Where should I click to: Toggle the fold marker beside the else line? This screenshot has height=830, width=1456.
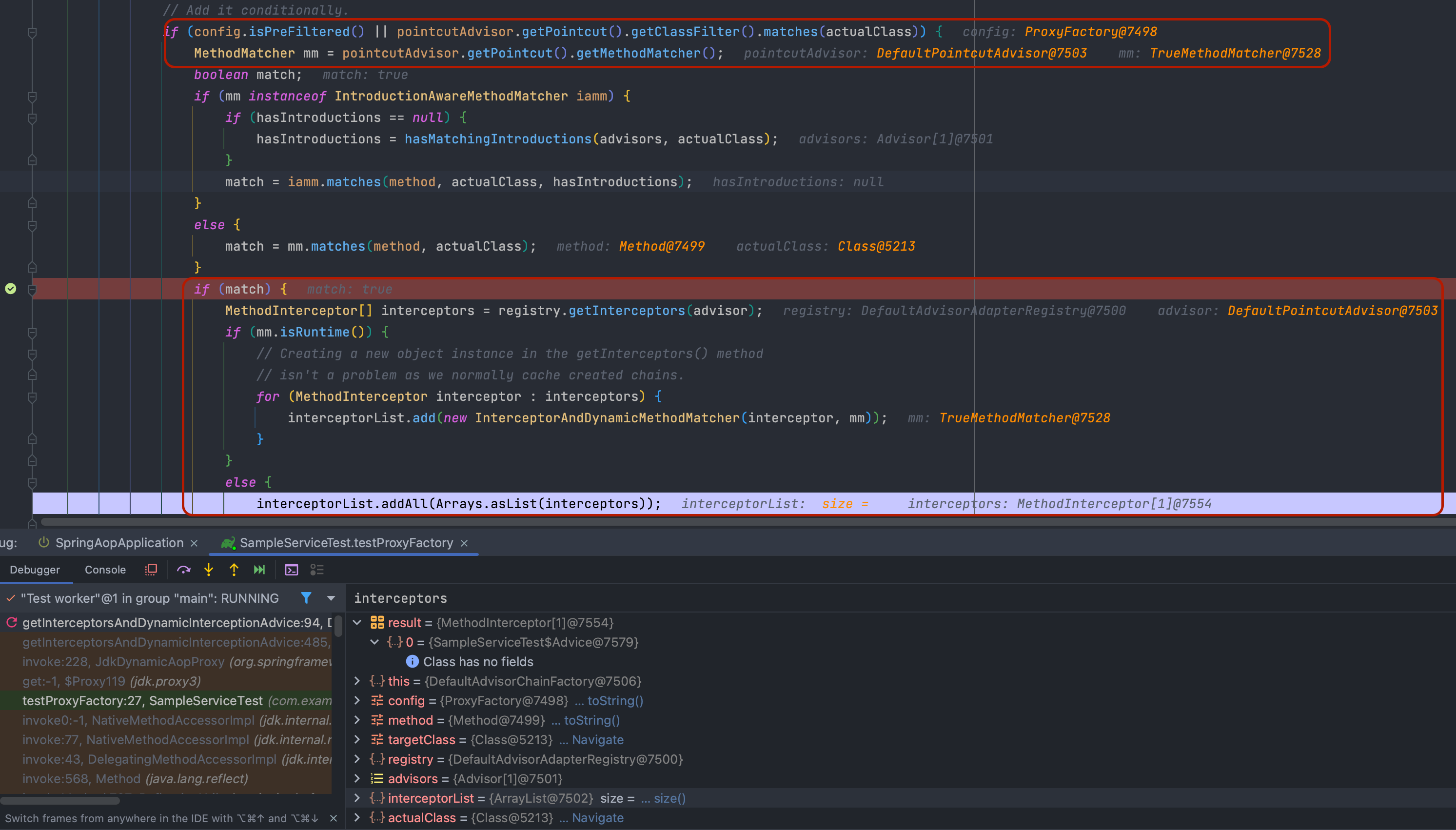(x=33, y=482)
